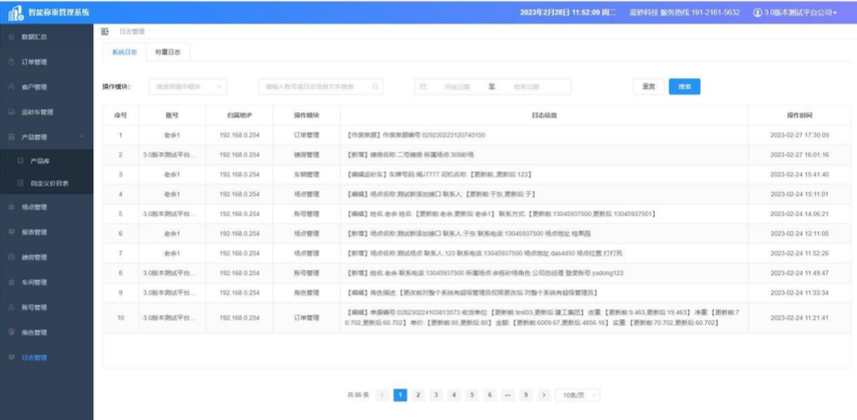The width and height of the screenshot is (857, 420).
Task: Go to page 2 in pagination
Action: pos(418,395)
